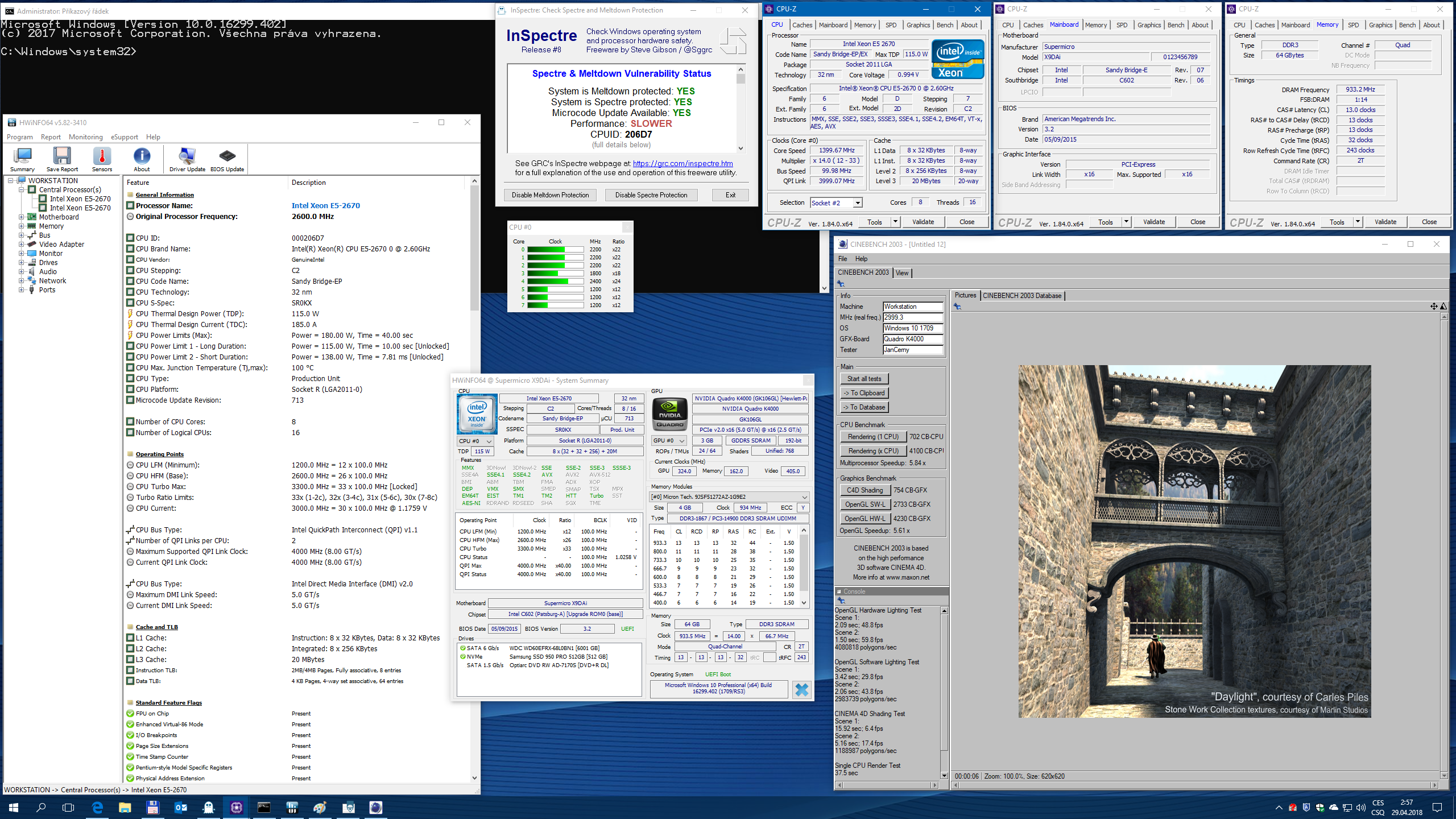1456x819 pixels.
Task: Switch to CINEBENCH sphere icon in taskbar
Action: click(x=375, y=807)
